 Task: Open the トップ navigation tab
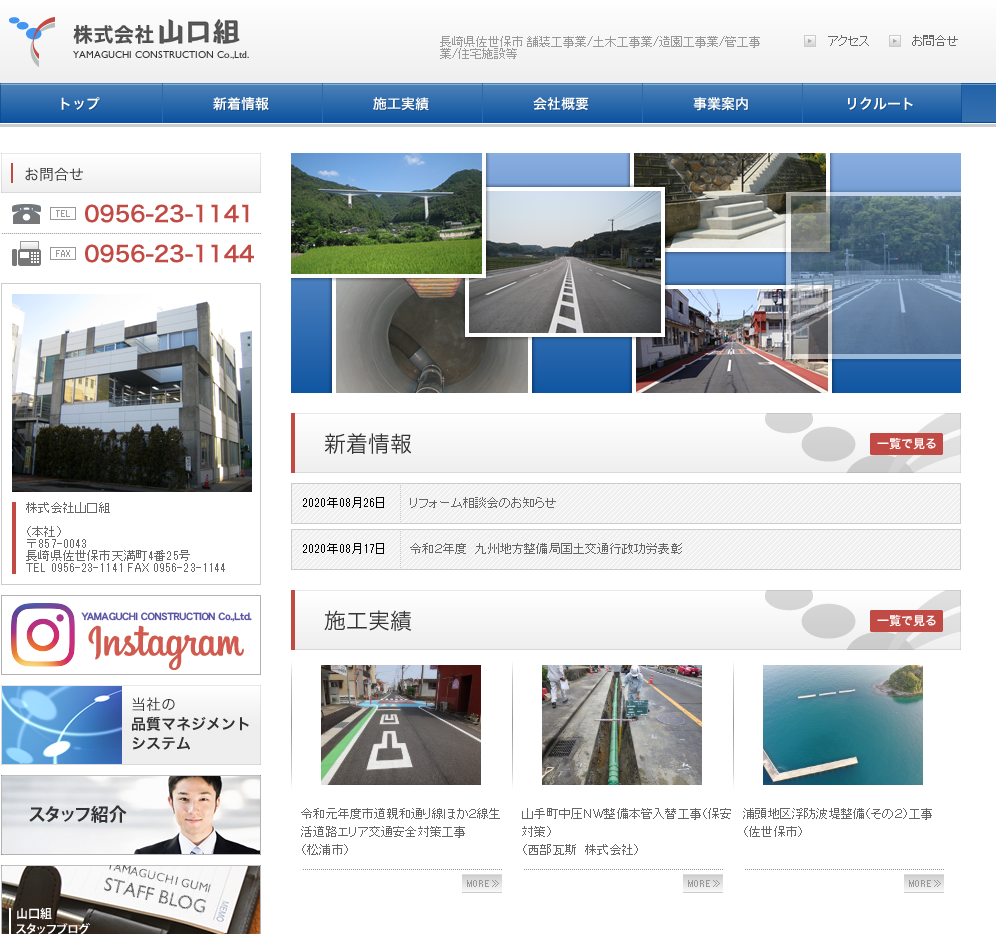[x=80, y=103]
